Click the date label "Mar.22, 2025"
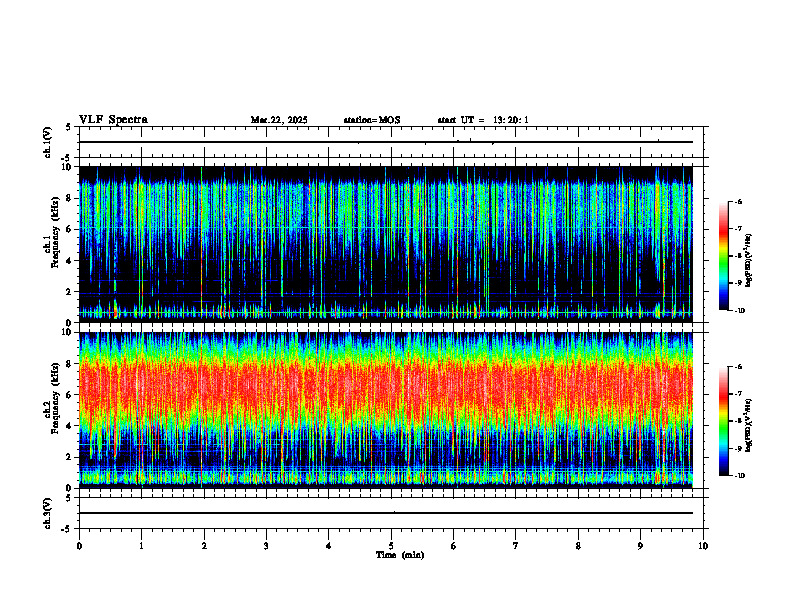 tap(279, 120)
